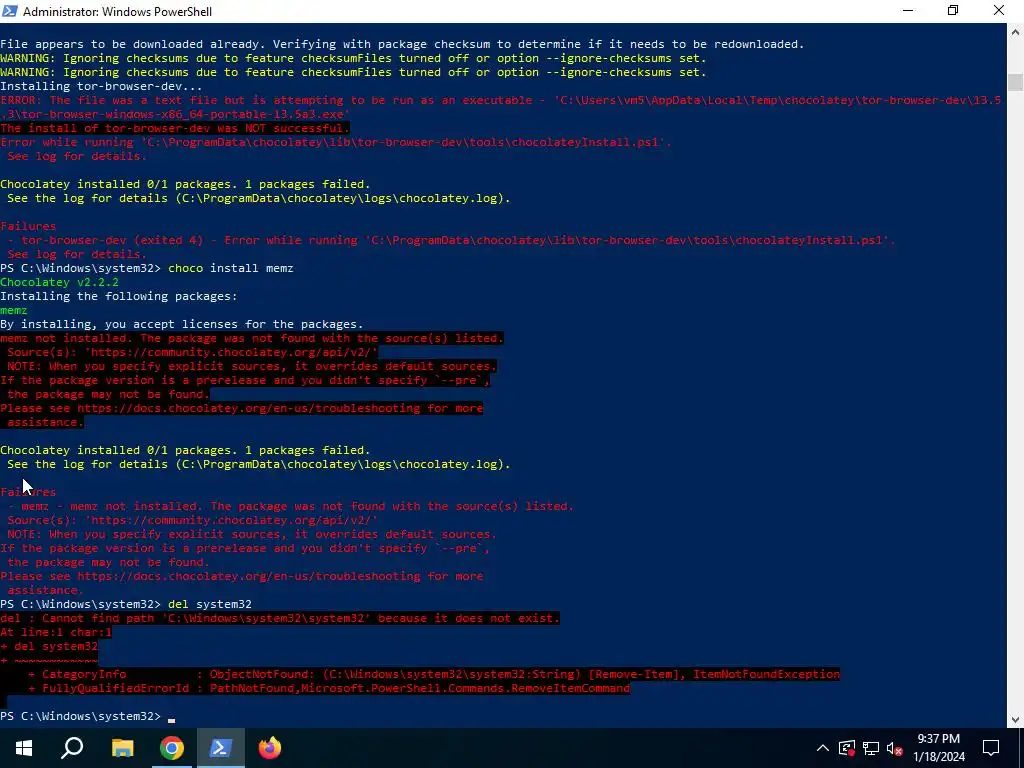Restore down the PowerShell window

coord(953,10)
